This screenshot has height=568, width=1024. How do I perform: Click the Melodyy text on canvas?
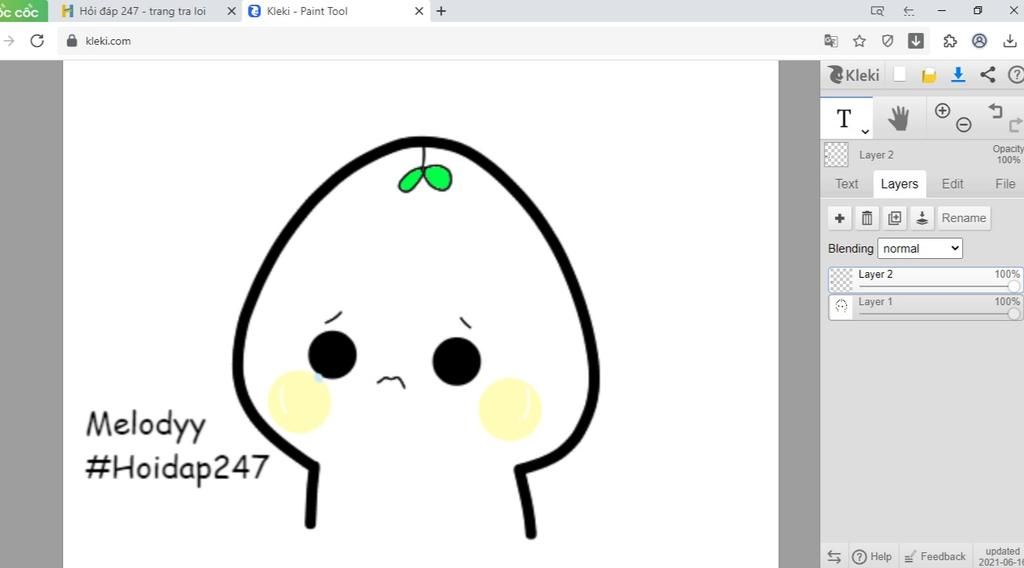pos(146,426)
